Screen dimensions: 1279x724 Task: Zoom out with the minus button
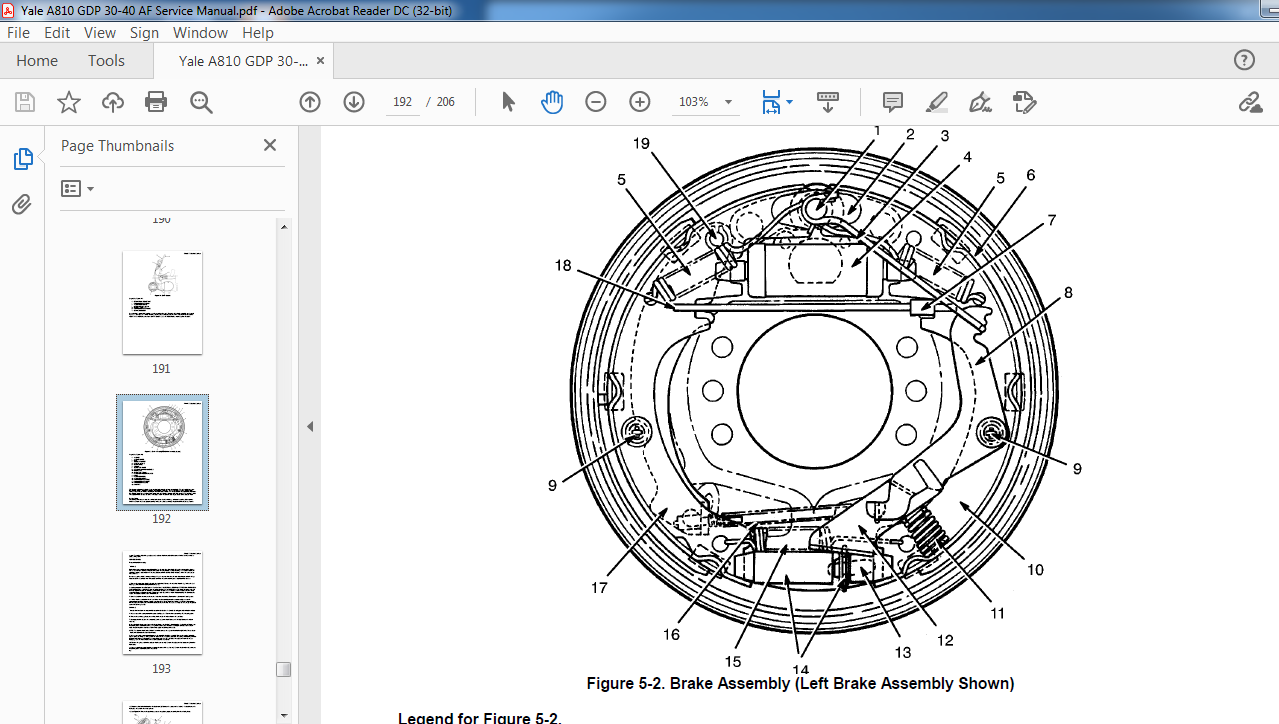coord(596,102)
